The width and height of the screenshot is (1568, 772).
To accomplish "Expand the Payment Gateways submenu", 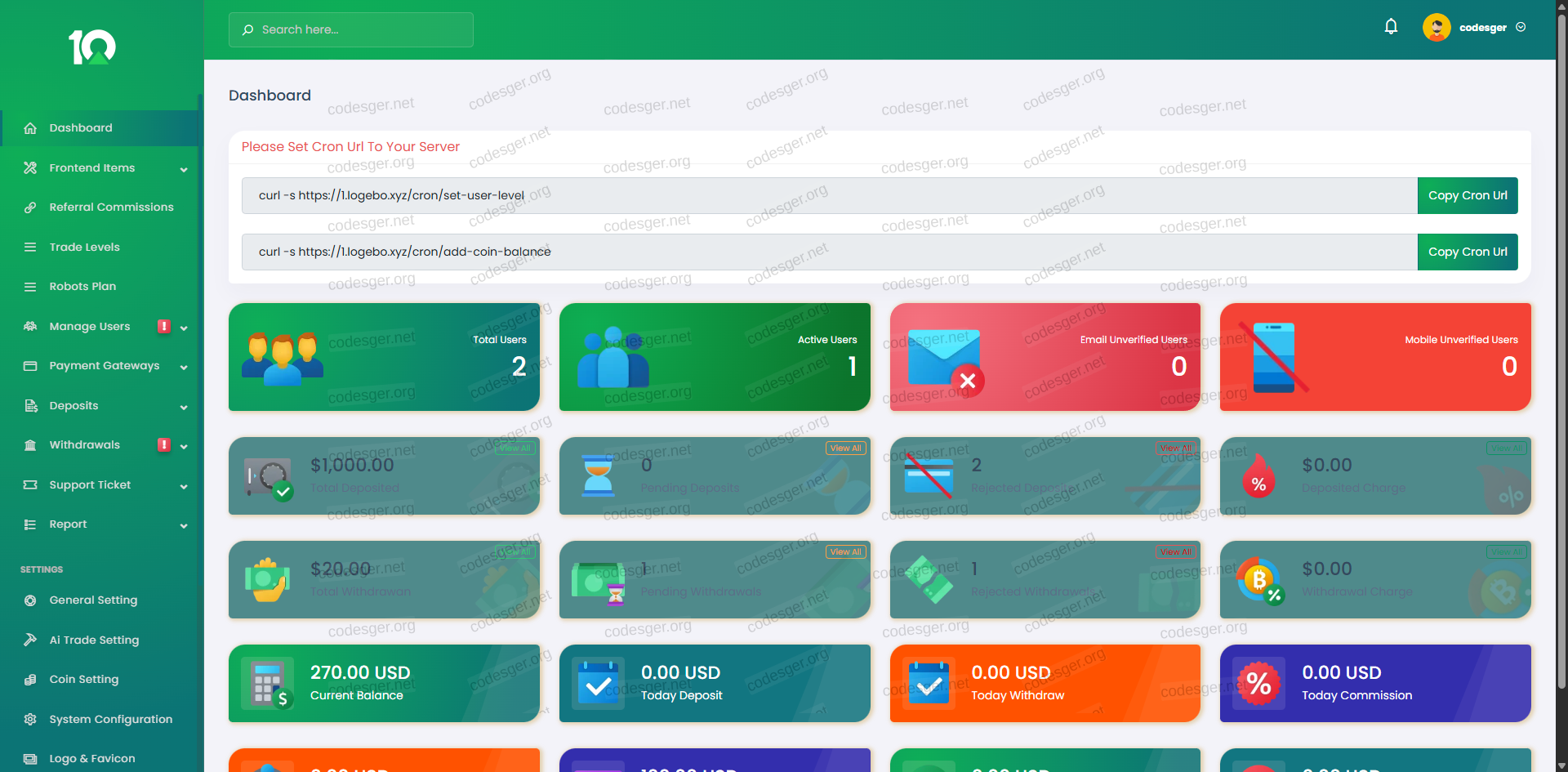I will coord(184,367).
